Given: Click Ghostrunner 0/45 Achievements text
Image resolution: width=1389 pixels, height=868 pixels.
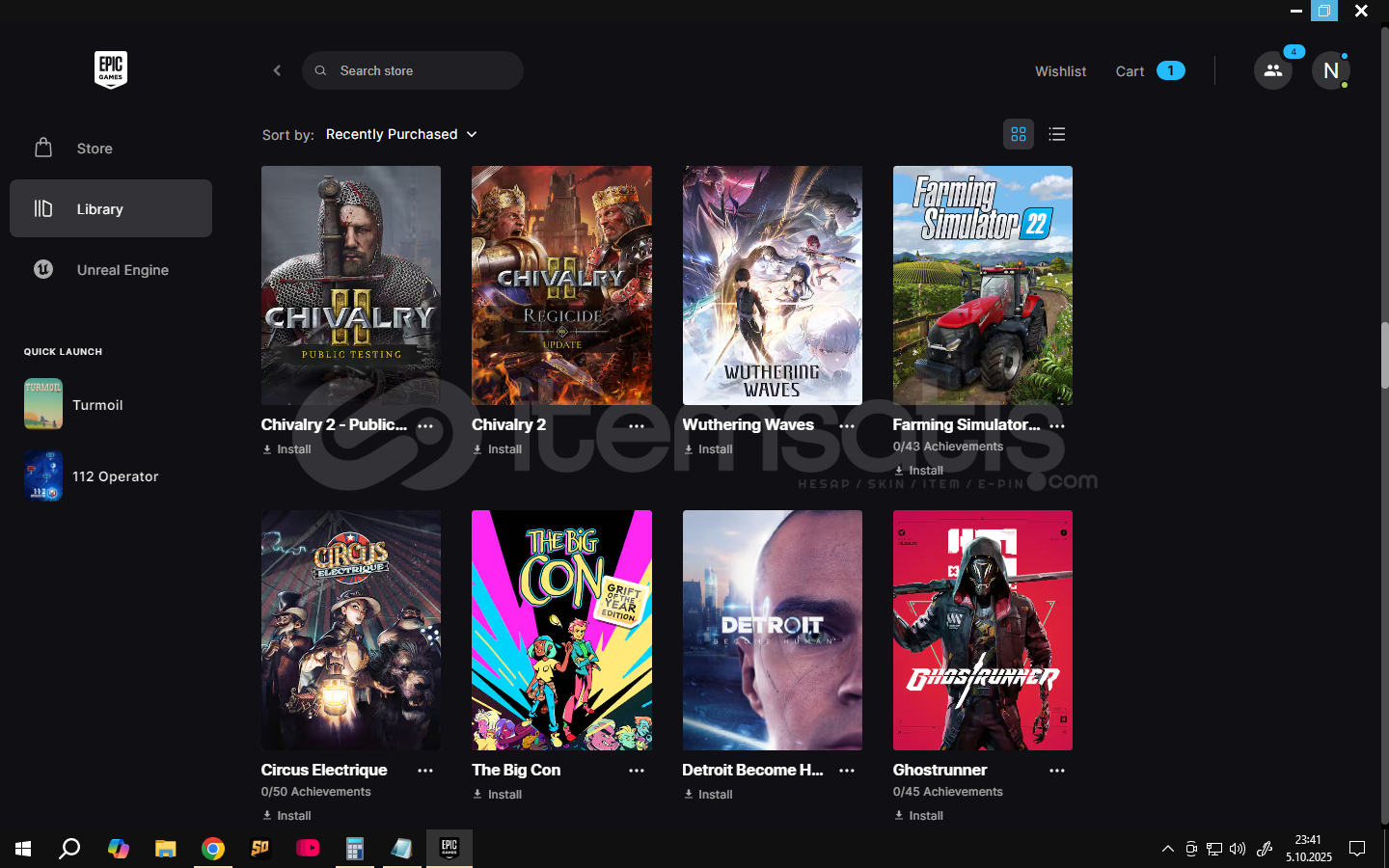Looking at the screenshot, I should click(x=948, y=792).
